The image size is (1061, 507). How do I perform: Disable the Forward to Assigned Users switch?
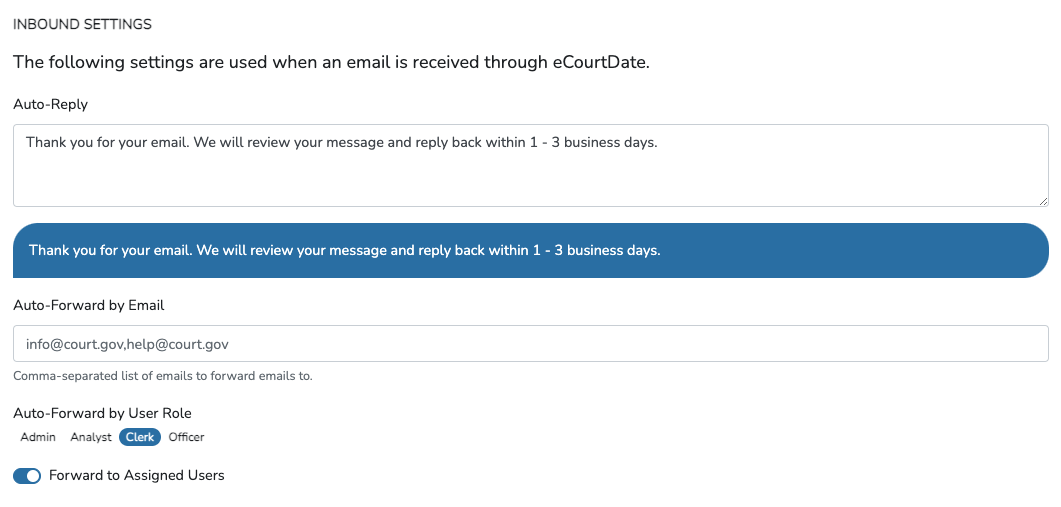point(27,476)
